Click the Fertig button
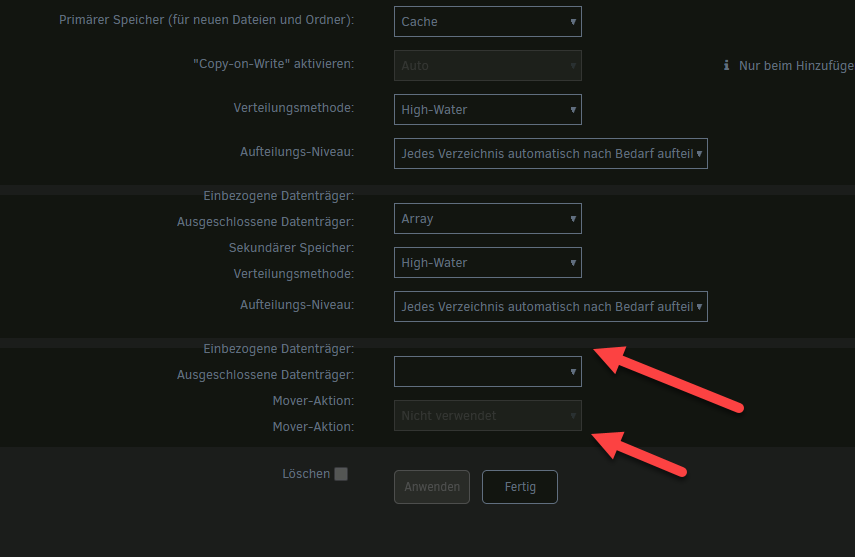 click(x=520, y=487)
